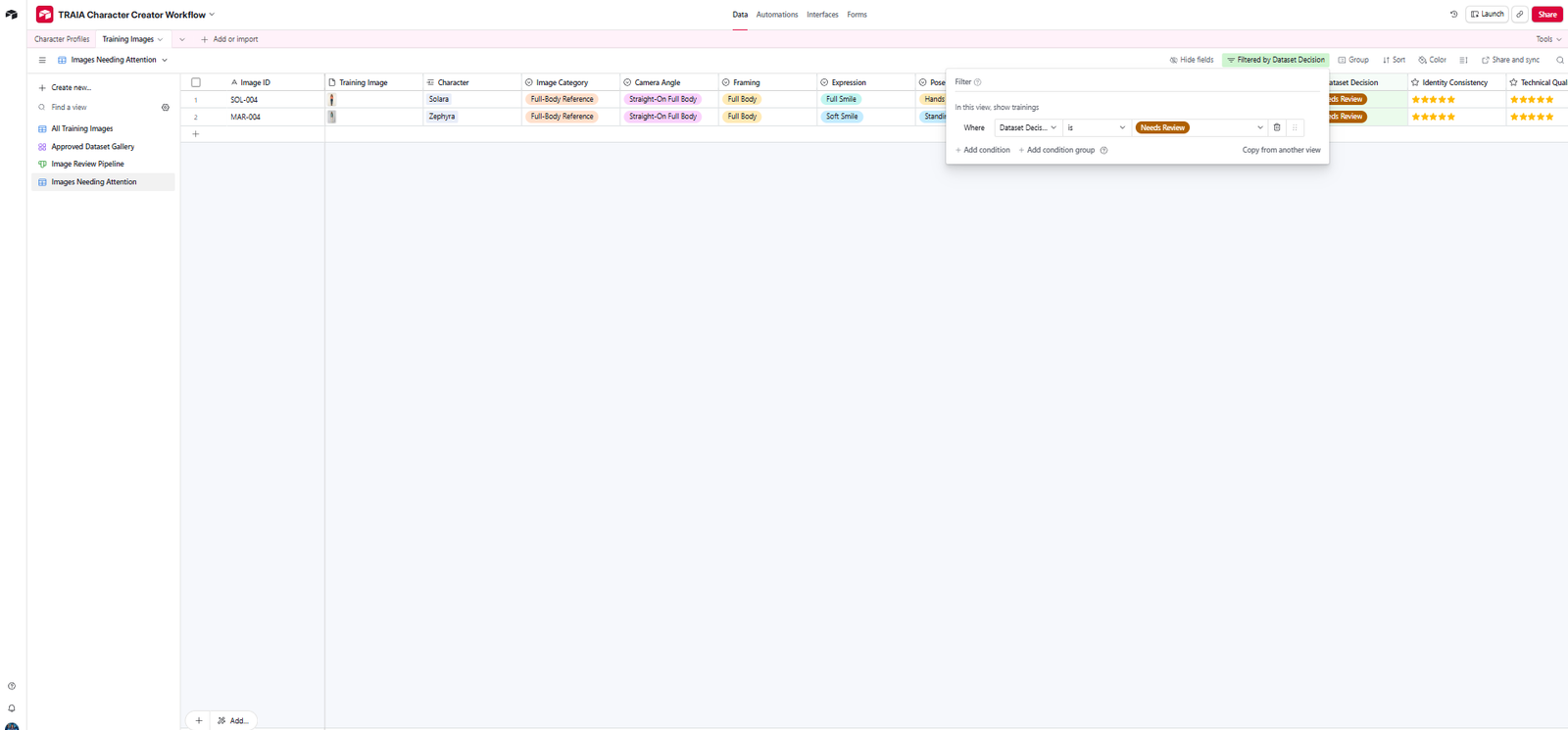Image resolution: width=1568 pixels, height=730 pixels.
Task: Open help icon in left rail
Action: point(12,686)
